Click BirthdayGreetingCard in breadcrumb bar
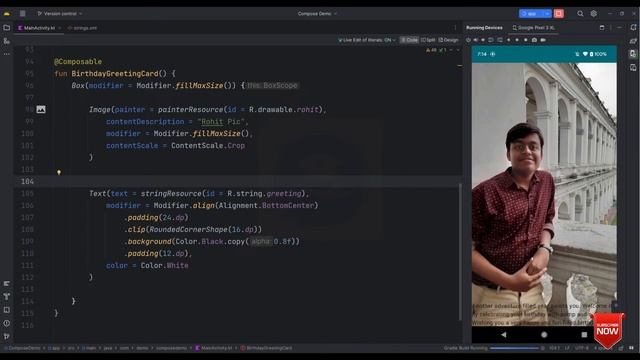Screen dimensions: 640x360 tap(266, 348)
